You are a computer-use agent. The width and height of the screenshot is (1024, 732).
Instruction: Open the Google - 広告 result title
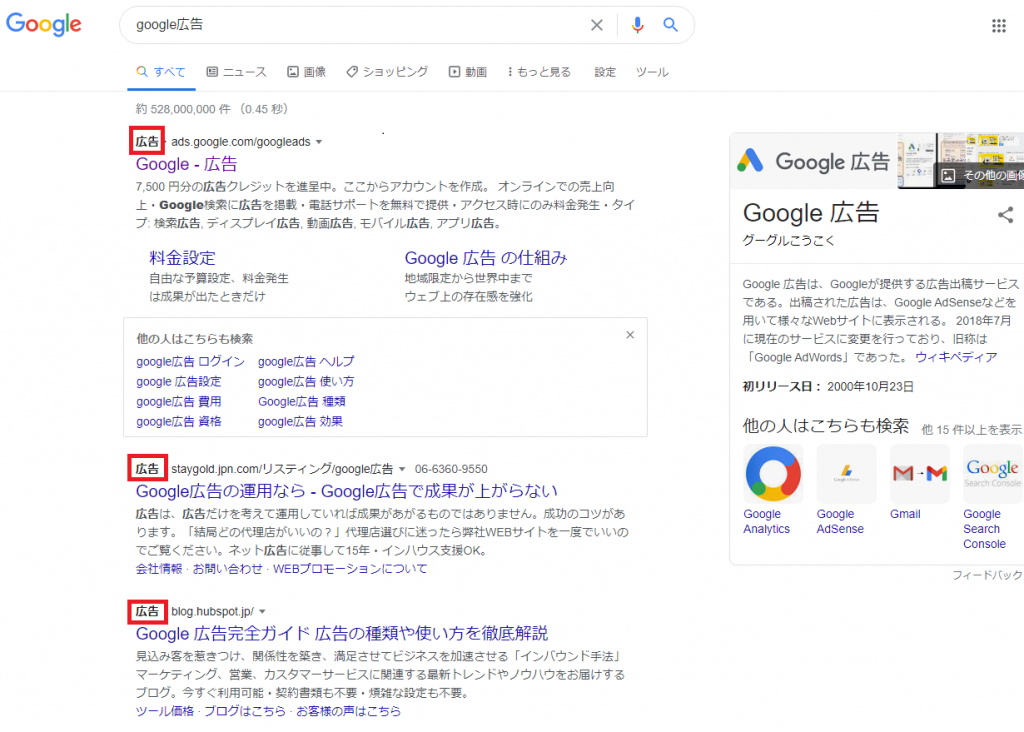point(186,164)
